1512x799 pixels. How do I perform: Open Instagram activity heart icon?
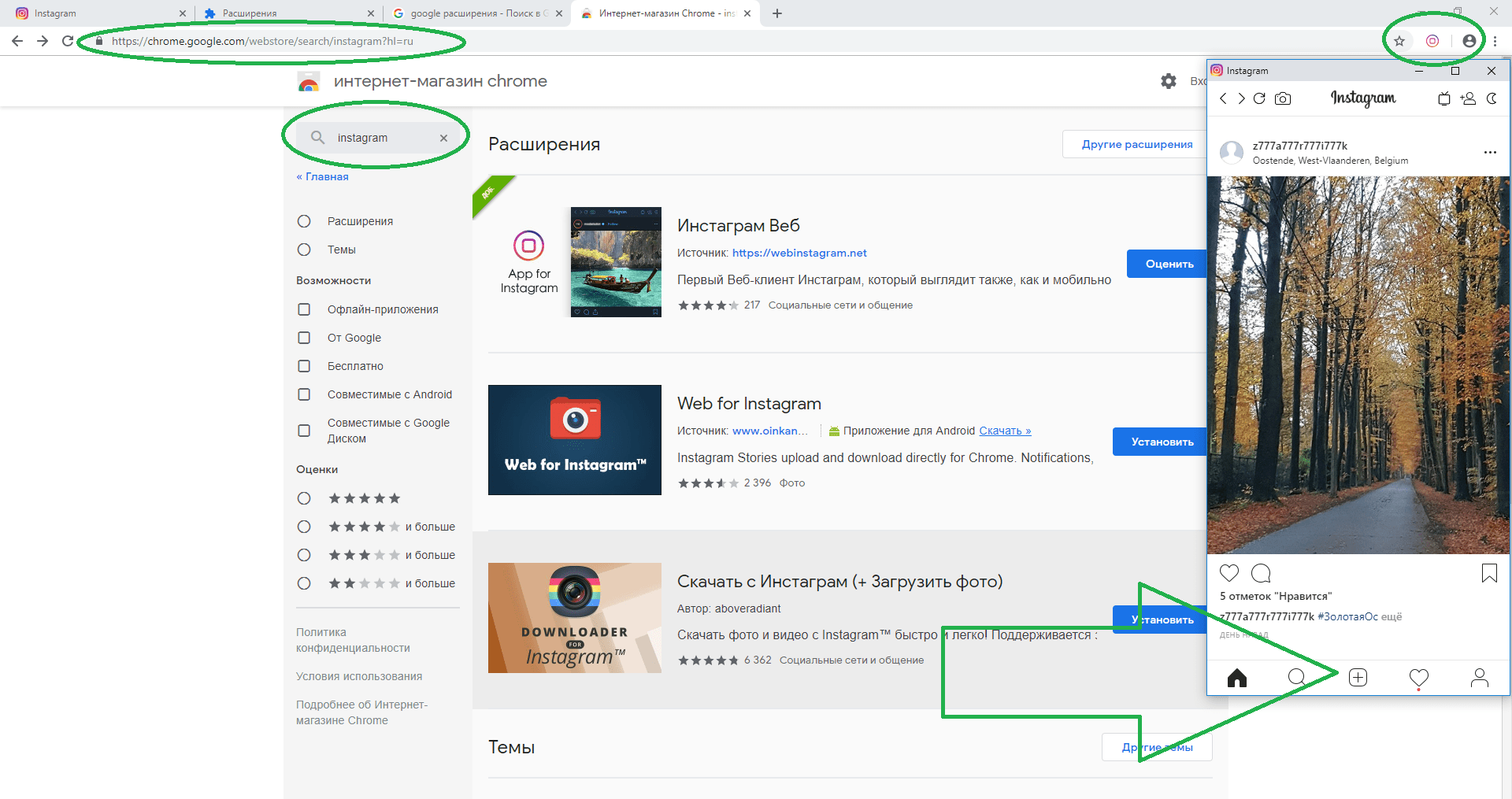tap(1419, 678)
